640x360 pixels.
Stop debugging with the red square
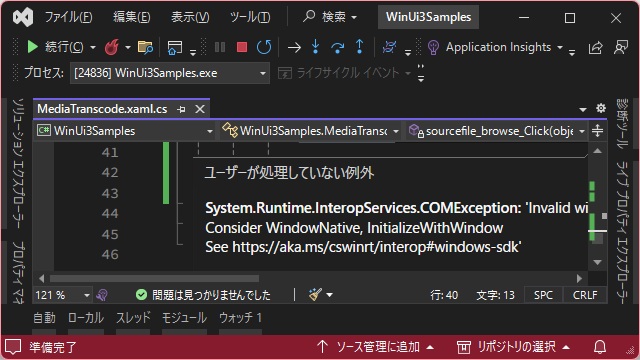[242, 47]
